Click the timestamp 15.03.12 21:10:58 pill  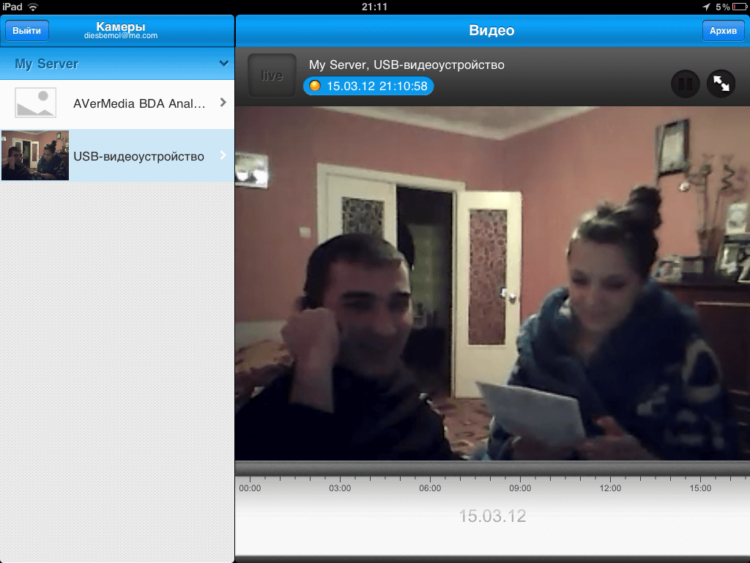[x=368, y=86]
